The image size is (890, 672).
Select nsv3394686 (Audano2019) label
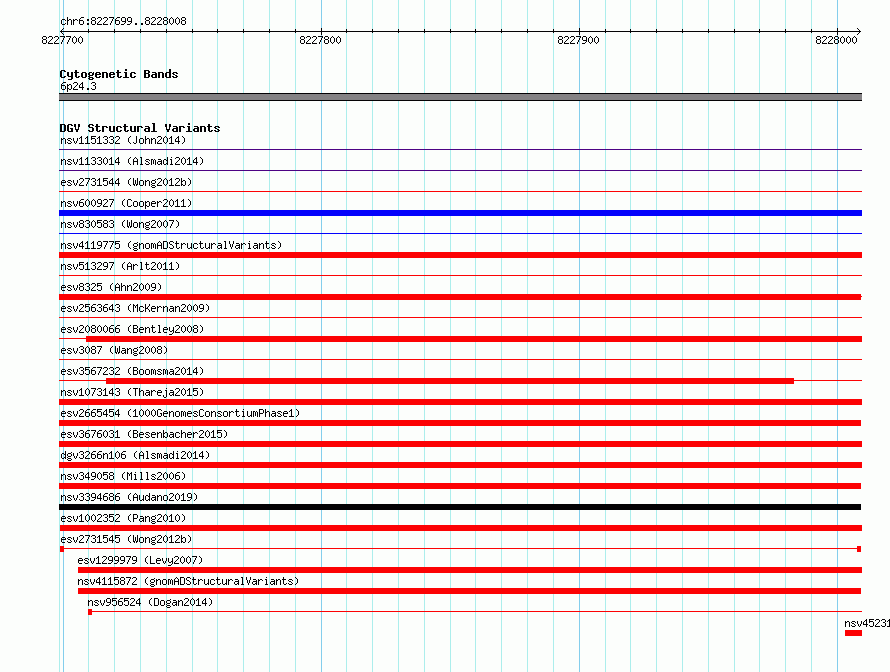129,497
